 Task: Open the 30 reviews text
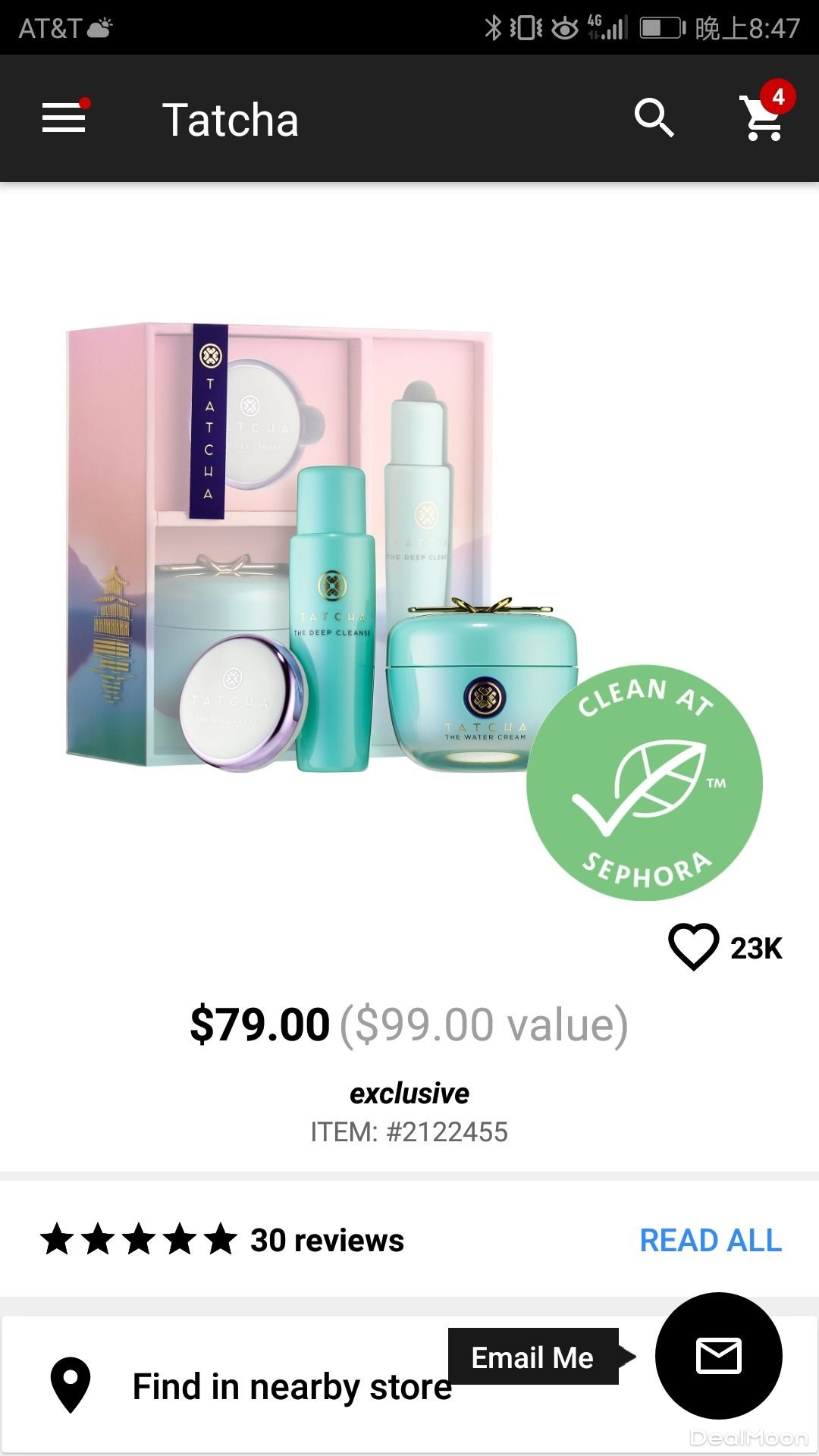[327, 1241]
